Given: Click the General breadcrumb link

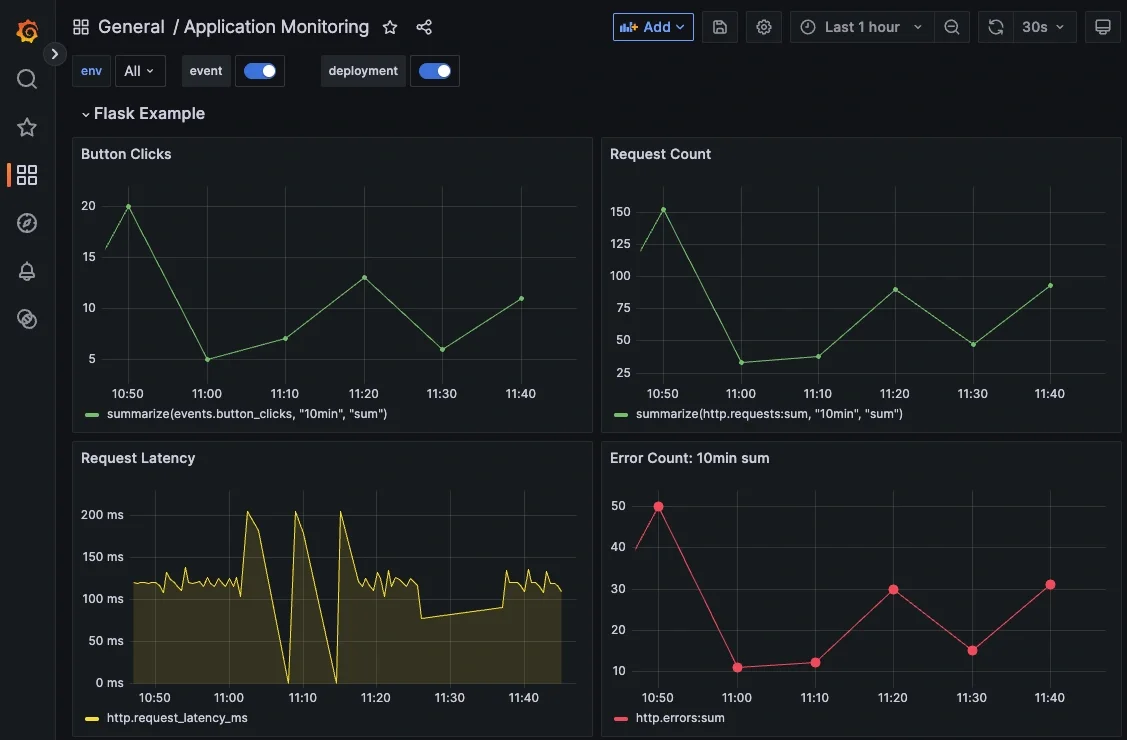Looking at the screenshot, I should 131,27.
